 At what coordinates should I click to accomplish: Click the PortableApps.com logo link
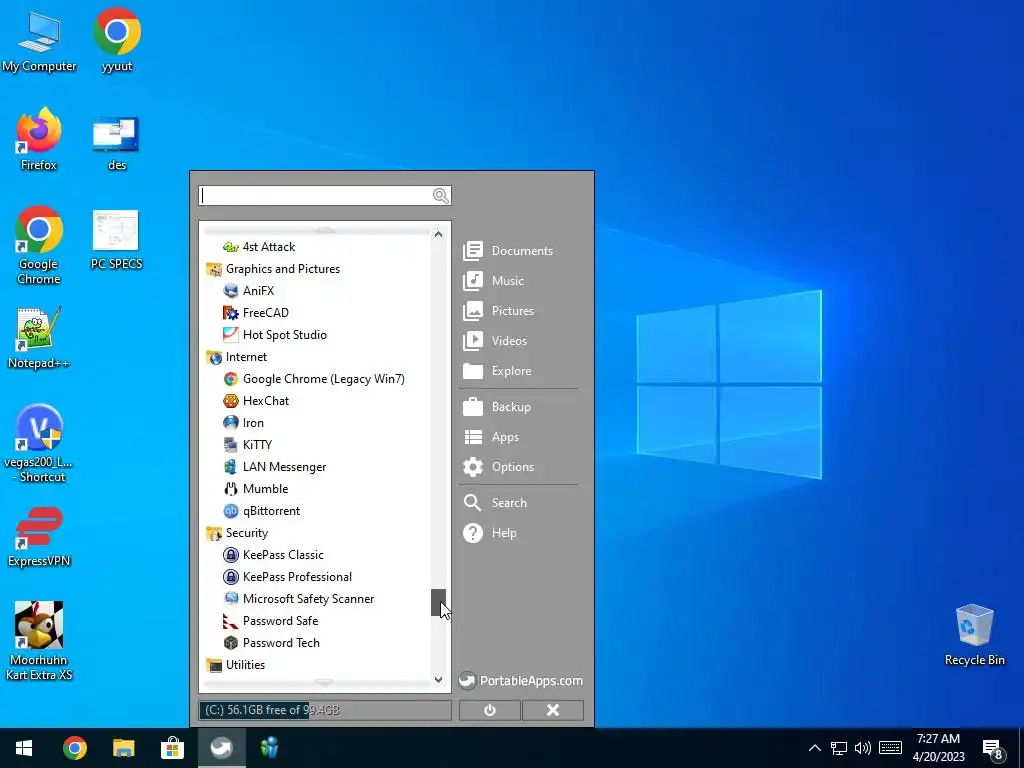tap(520, 681)
